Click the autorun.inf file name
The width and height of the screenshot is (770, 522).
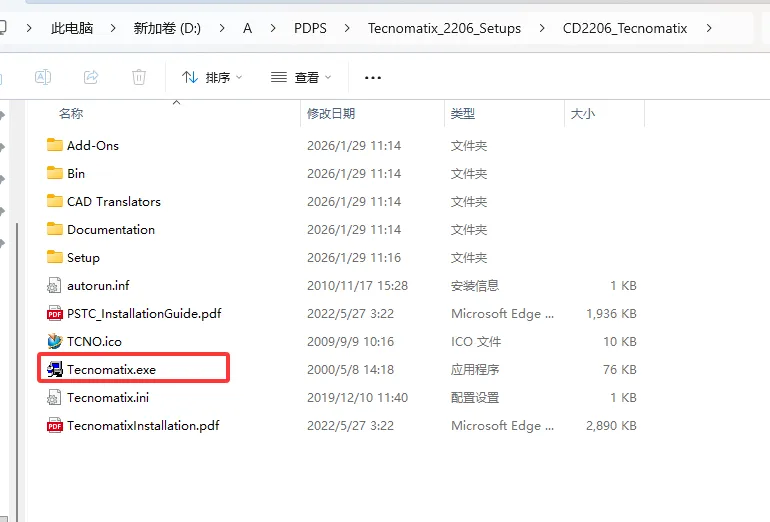[98, 285]
